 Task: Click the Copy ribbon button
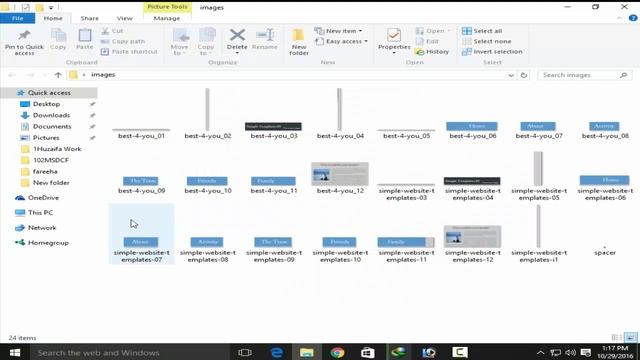tap(58, 39)
